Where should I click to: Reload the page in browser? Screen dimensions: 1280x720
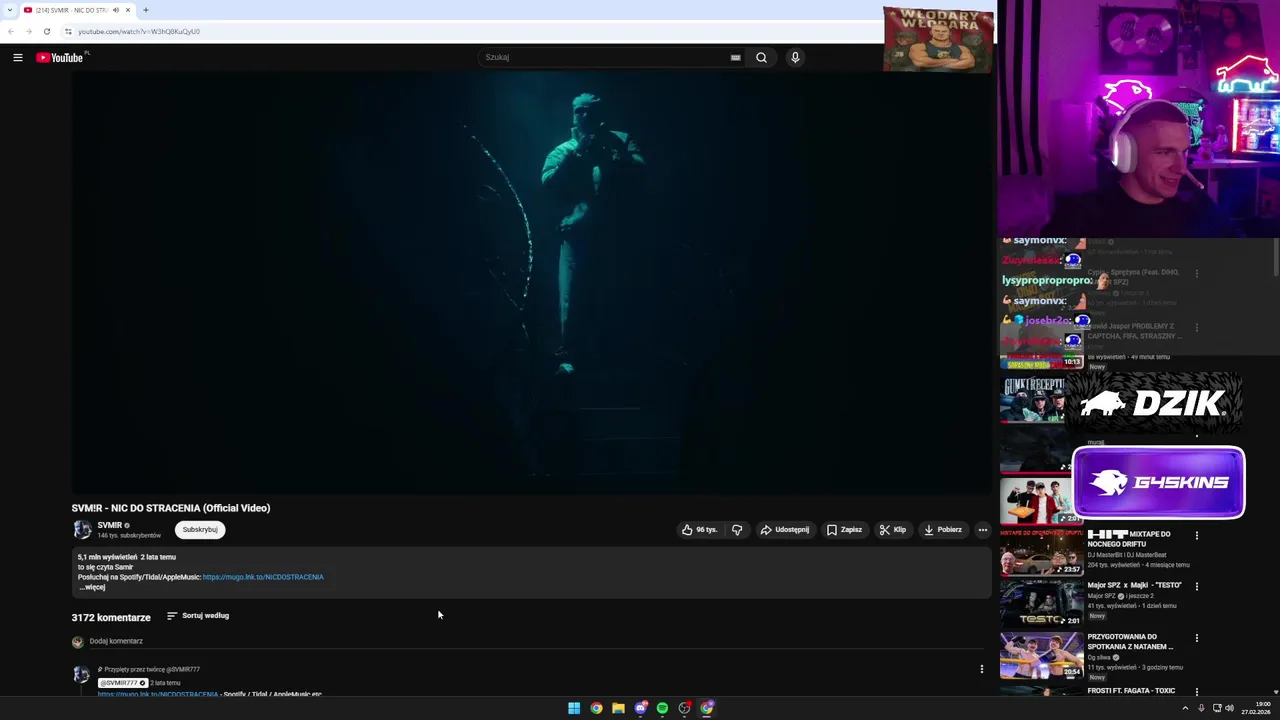click(47, 31)
